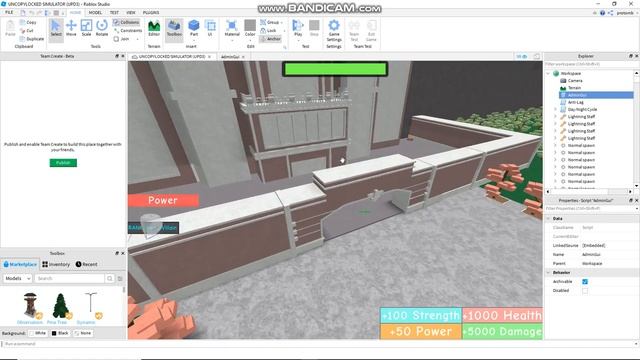This screenshot has height=360, width=640.
Task: Undock the Team Create panel
Action: click(x=117, y=56)
